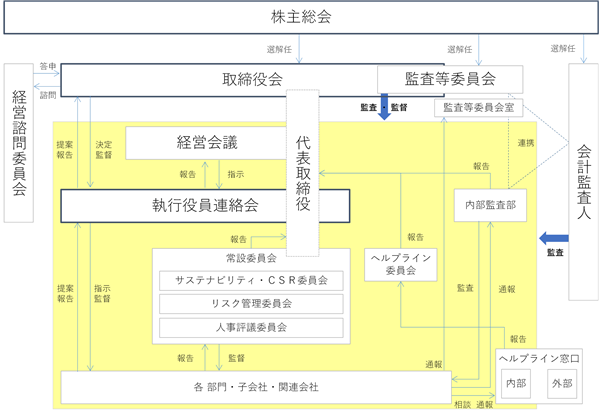Select the 内部 helpline window box
The height and width of the screenshot is (415, 599).
516,383
